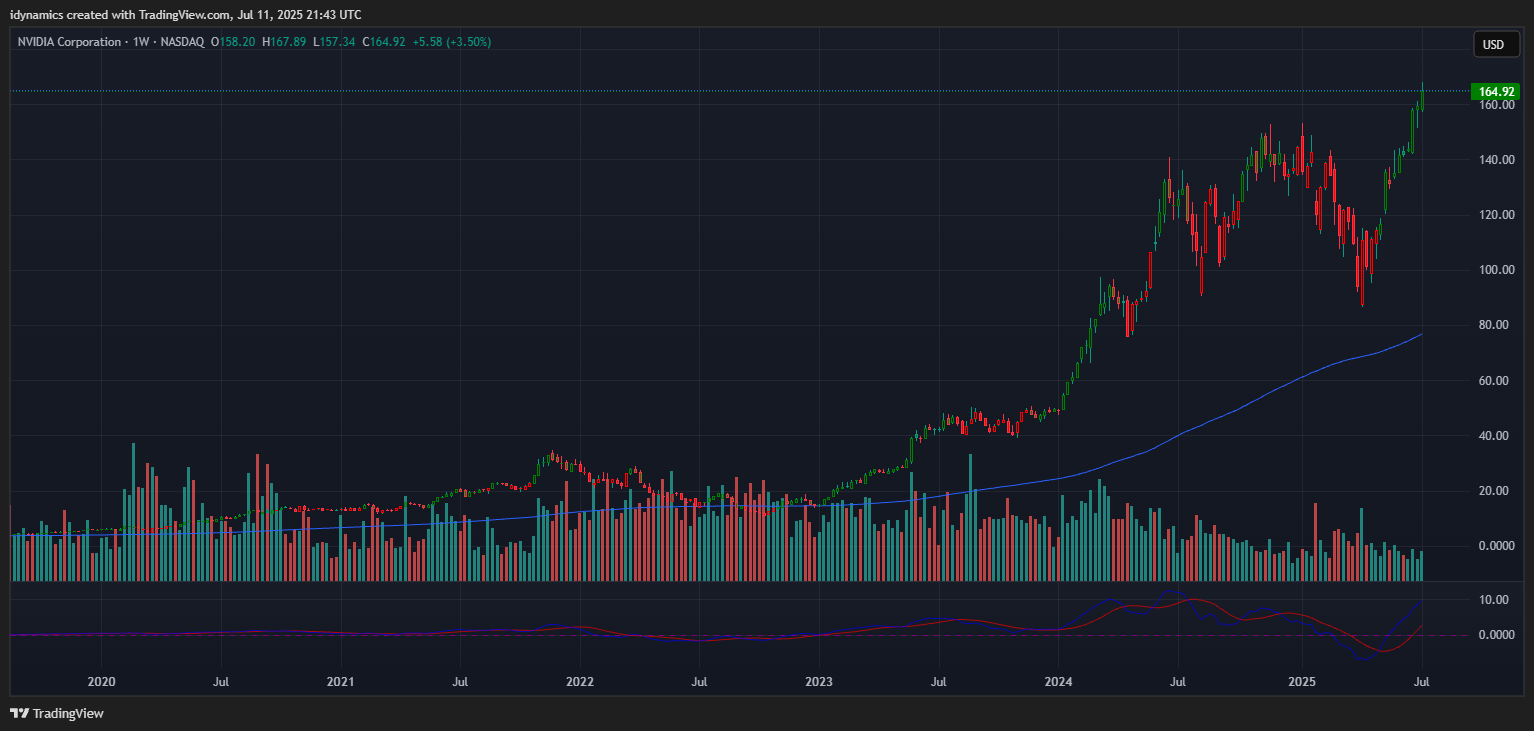Open the USD currency selector button
The image size is (1534, 731).
click(1496, 44)
